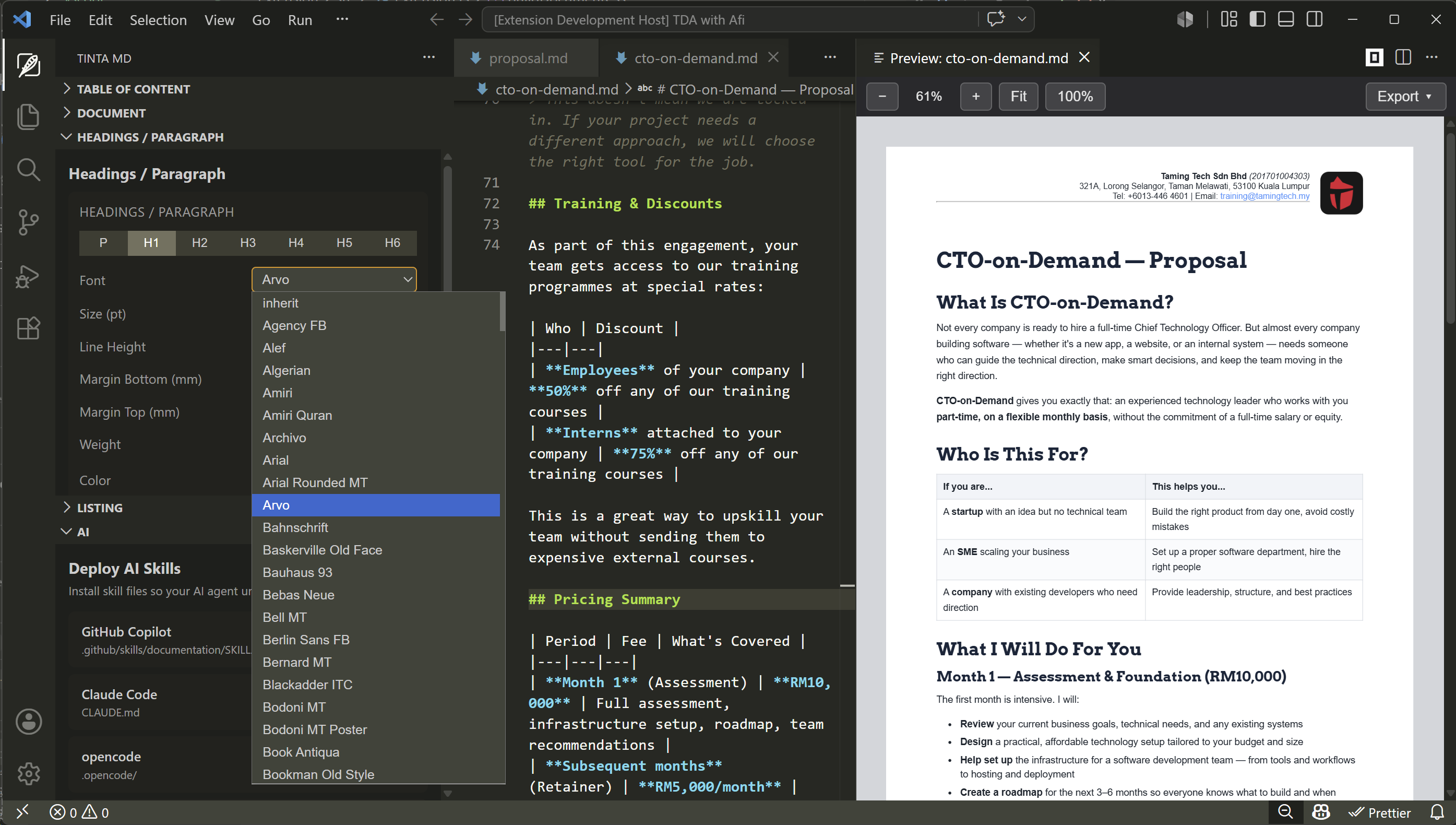
Task: Open the Selection menu
Action: pos(158,20)
